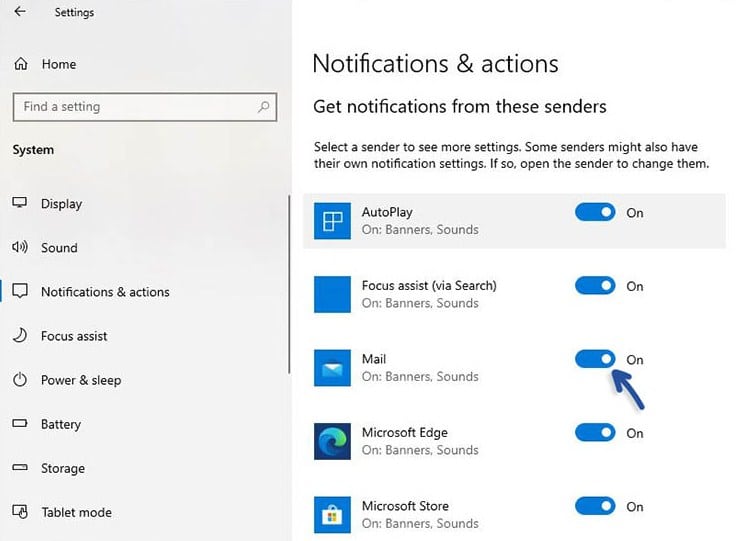Viewport: 737px width, 541px height.
Task: Click the Storage drive icon
Action: [20, 468]
